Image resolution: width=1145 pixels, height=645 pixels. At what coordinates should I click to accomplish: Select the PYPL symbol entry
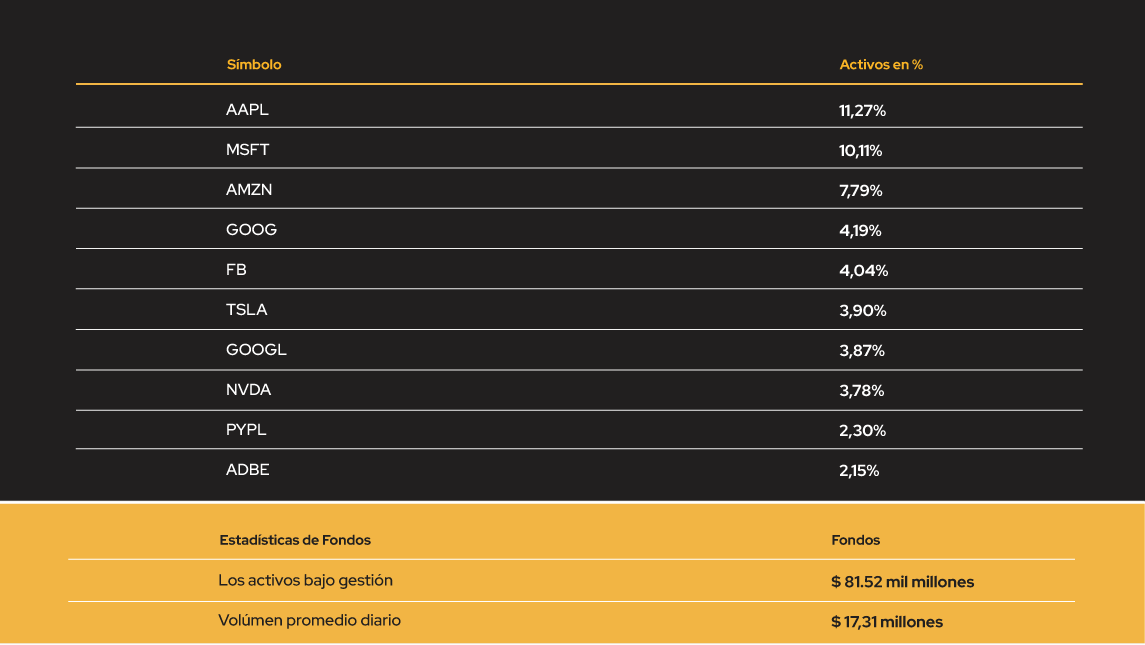point(246,430)
